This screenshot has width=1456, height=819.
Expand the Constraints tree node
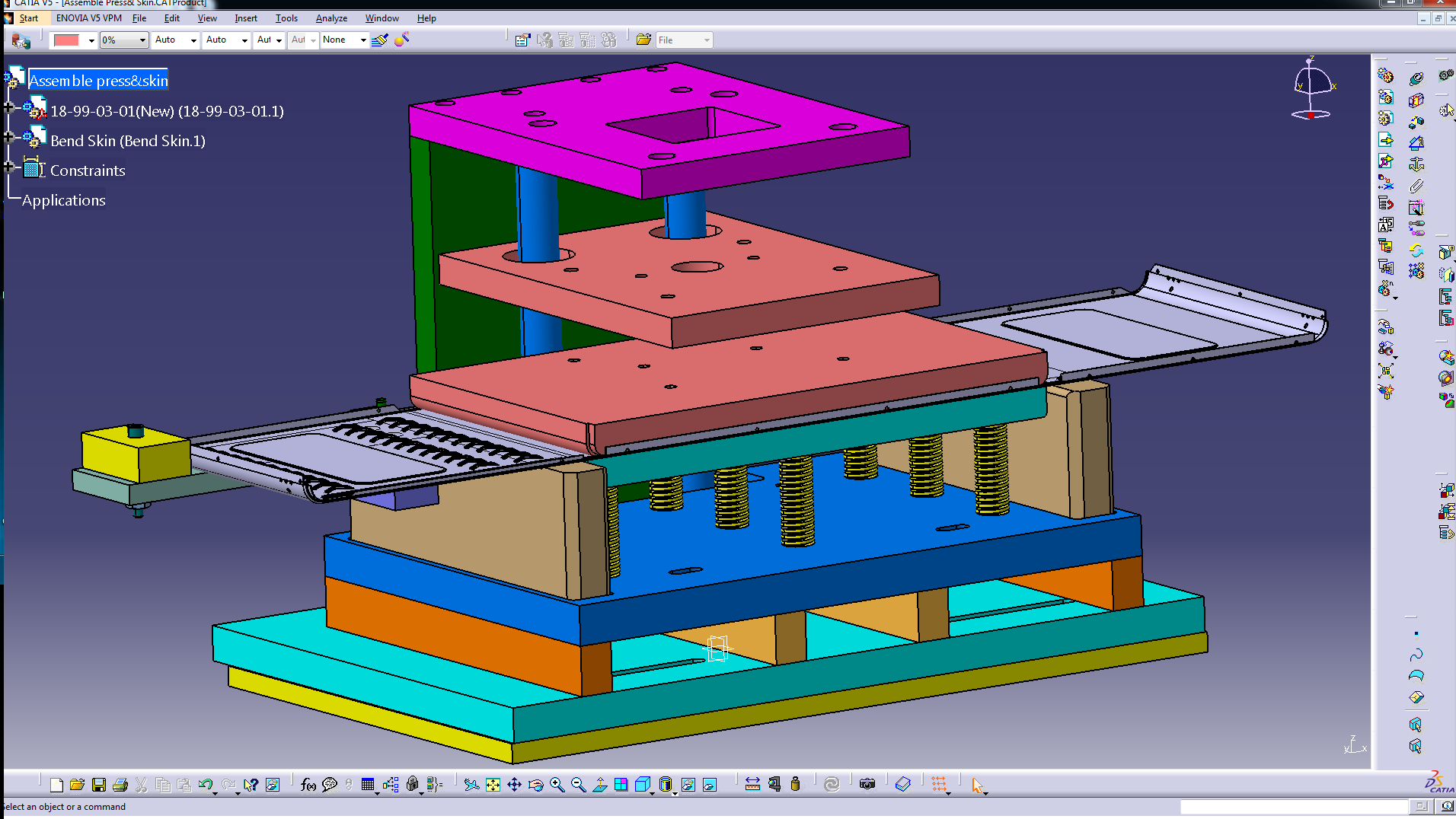9,167
